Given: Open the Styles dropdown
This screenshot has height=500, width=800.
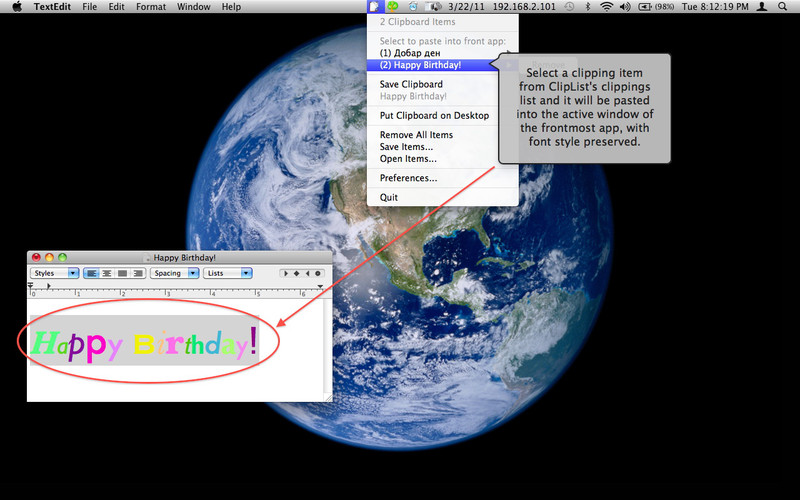Looking at the screenshot, I should click(x=55, y=273).
